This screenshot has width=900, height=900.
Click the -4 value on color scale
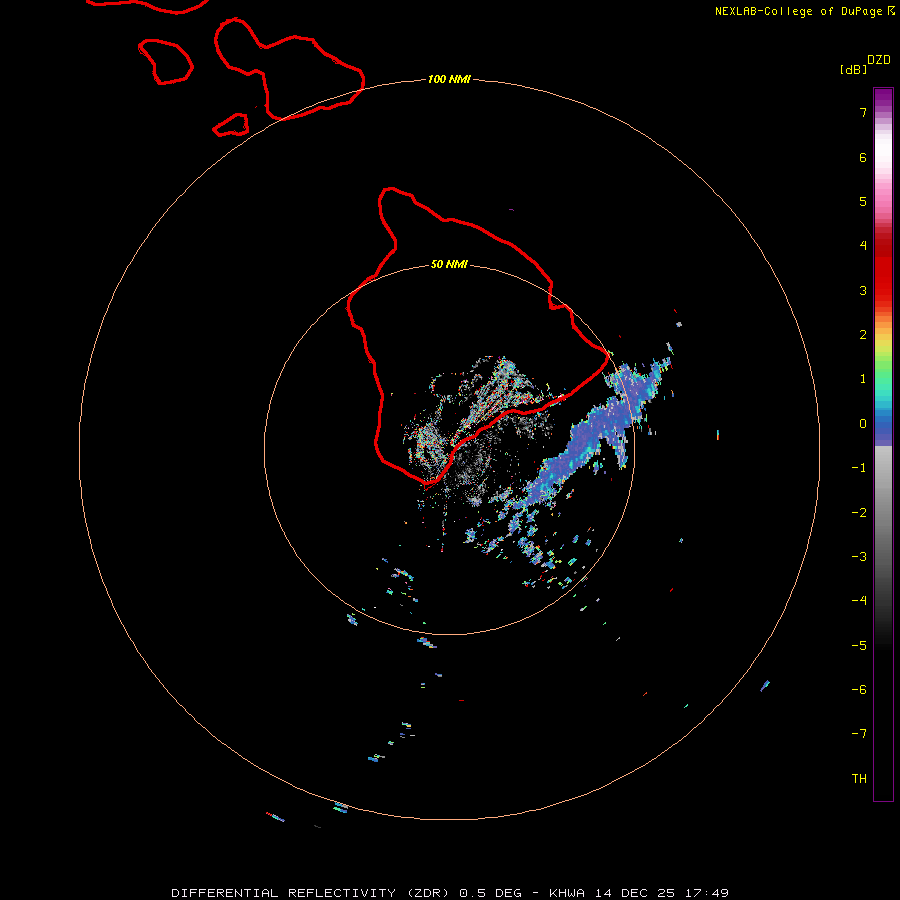859,600
